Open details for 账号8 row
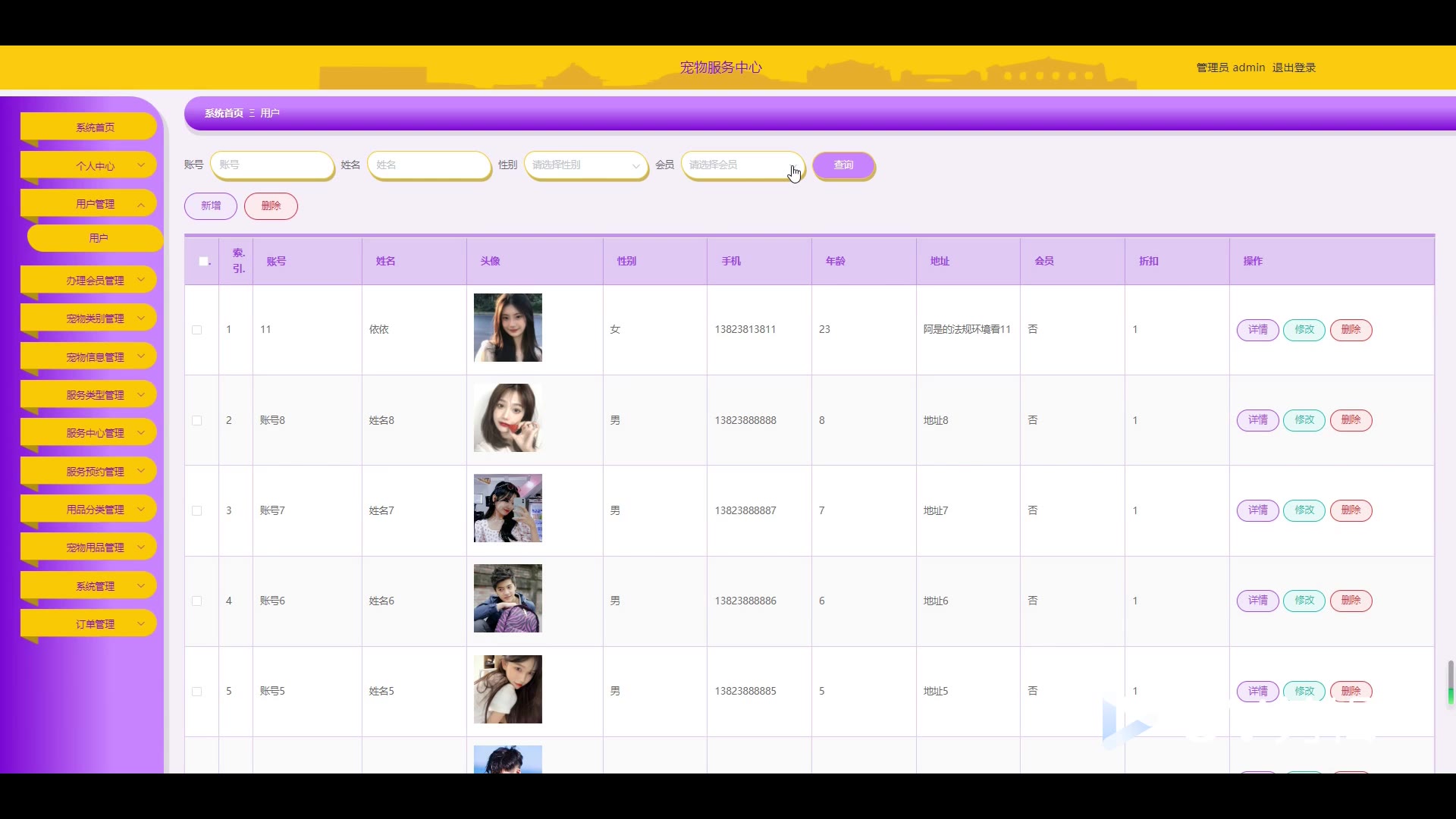Viewport: 1456px width, 819px height. pyautogui.click(x=1257, y=420)
